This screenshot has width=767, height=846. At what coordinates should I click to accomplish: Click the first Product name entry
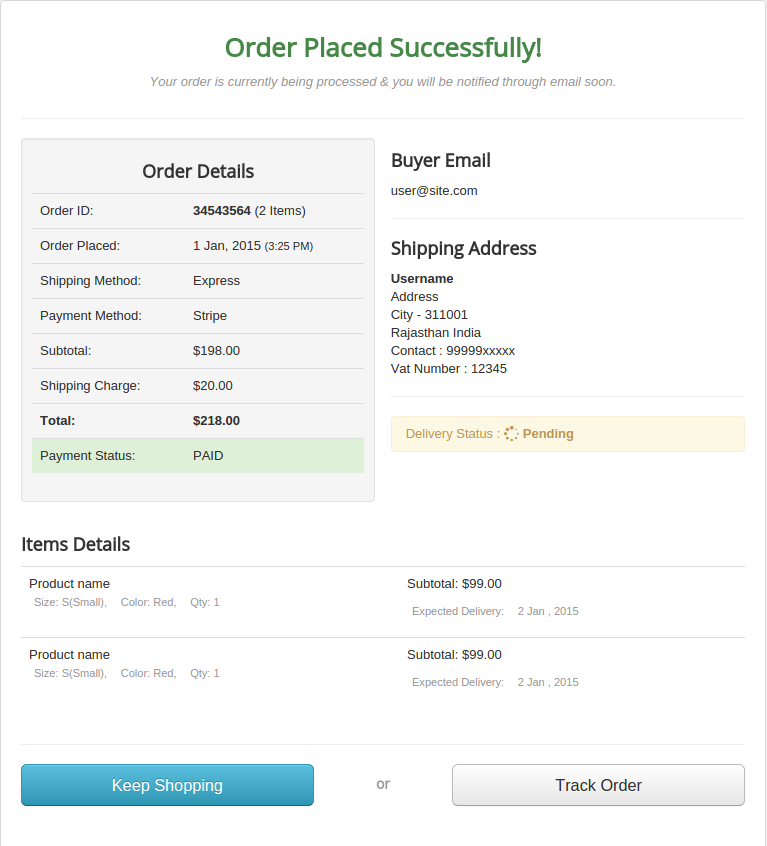pyautogui.click(x=69, y=584)
